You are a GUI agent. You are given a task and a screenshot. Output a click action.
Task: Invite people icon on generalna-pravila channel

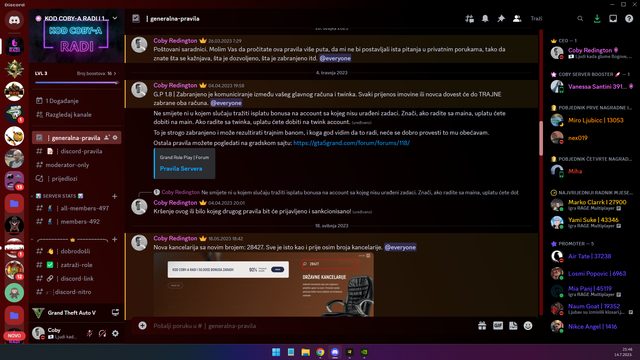point(107,138)
